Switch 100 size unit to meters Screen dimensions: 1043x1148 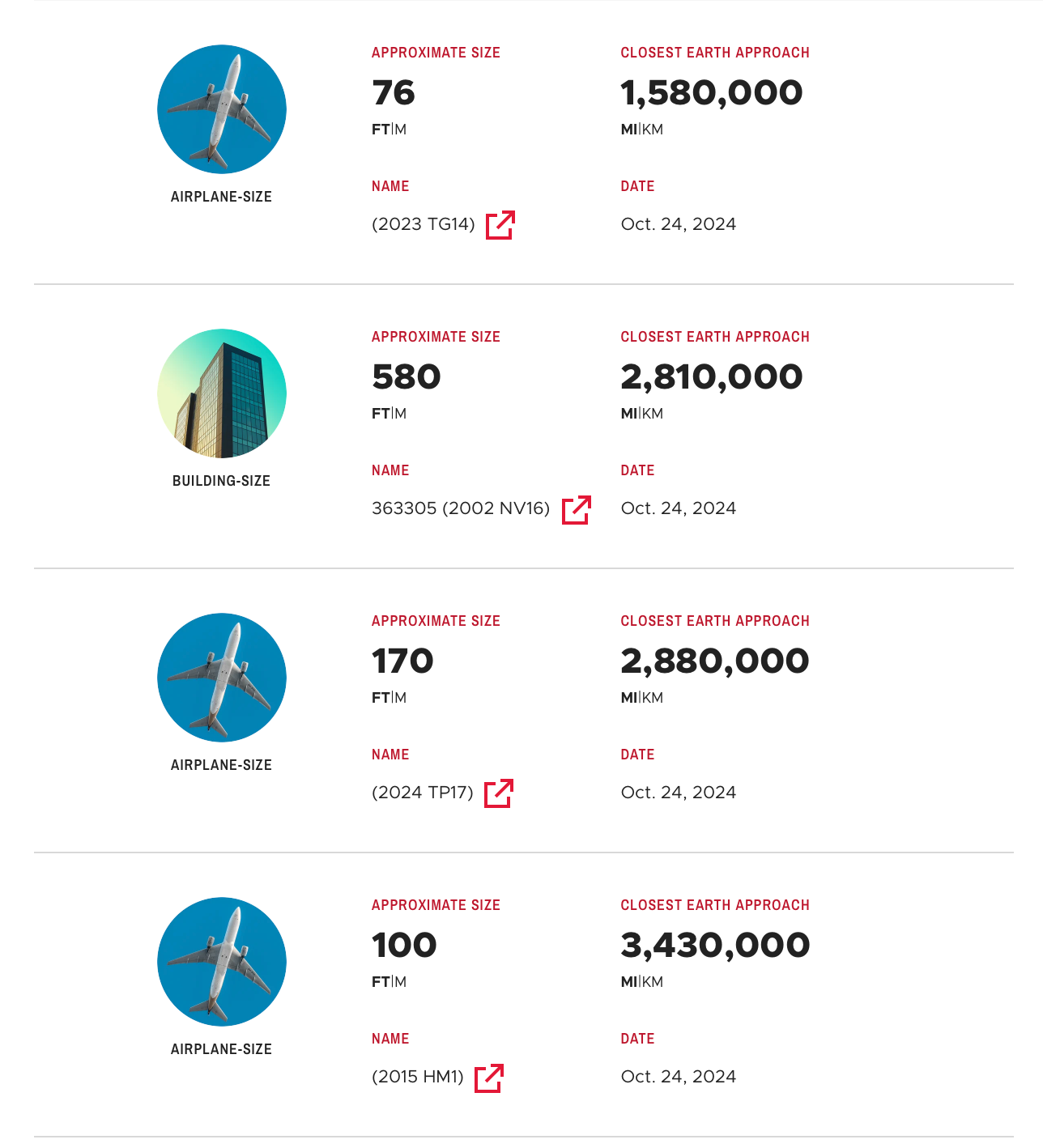point(400,982)
